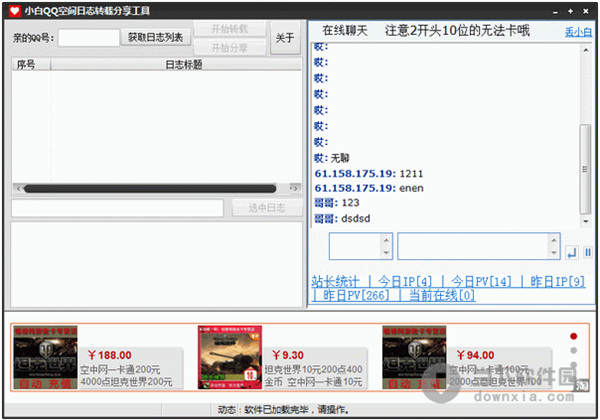The width and height of the screenshot is (600, 420).
Task: Click the chat scrollbar up arrow
Action: pyautogui.click(x=585, y=50)
